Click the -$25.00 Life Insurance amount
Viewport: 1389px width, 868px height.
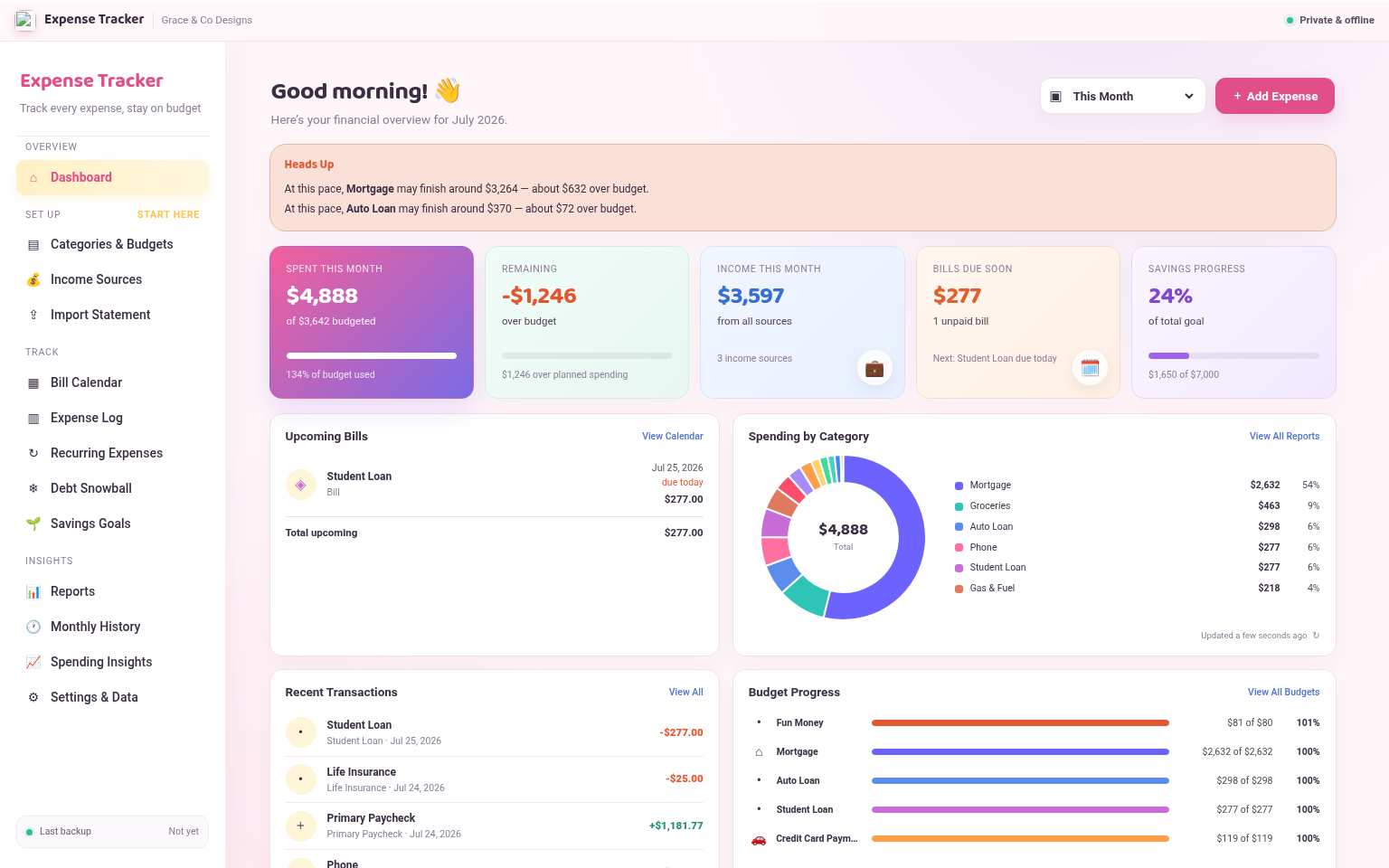(x=685, y=779)
